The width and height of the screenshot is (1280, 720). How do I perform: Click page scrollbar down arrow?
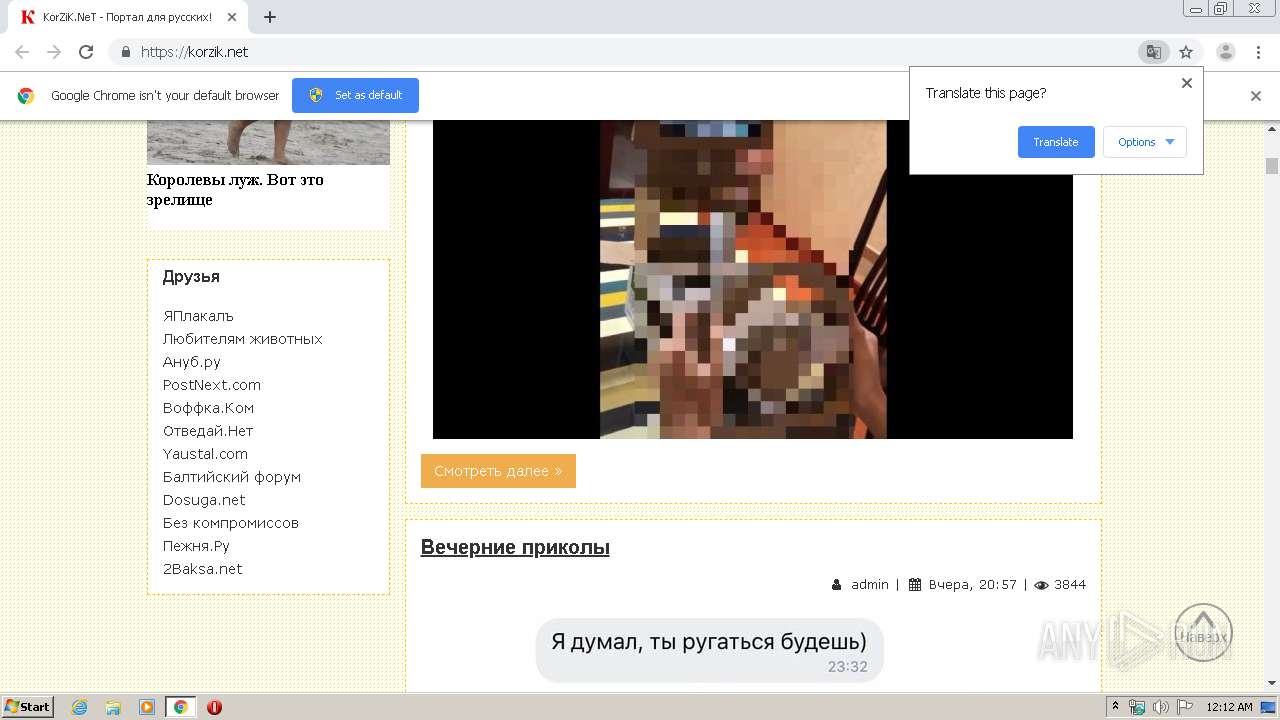click(1272, 684)
